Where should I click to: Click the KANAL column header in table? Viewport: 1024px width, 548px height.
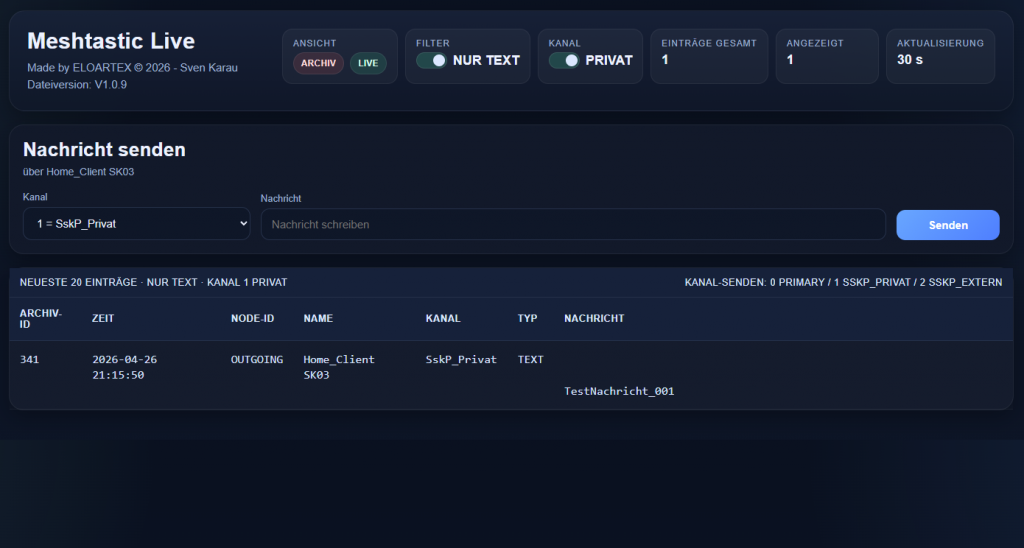443,318
